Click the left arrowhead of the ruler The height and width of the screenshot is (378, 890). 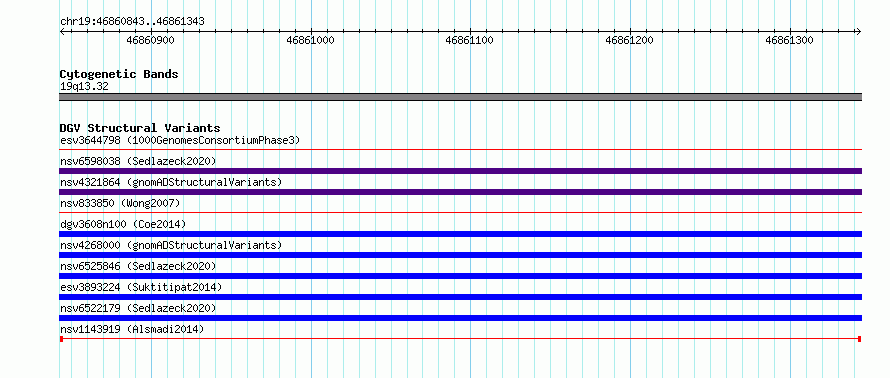click(x=62, y=32)
